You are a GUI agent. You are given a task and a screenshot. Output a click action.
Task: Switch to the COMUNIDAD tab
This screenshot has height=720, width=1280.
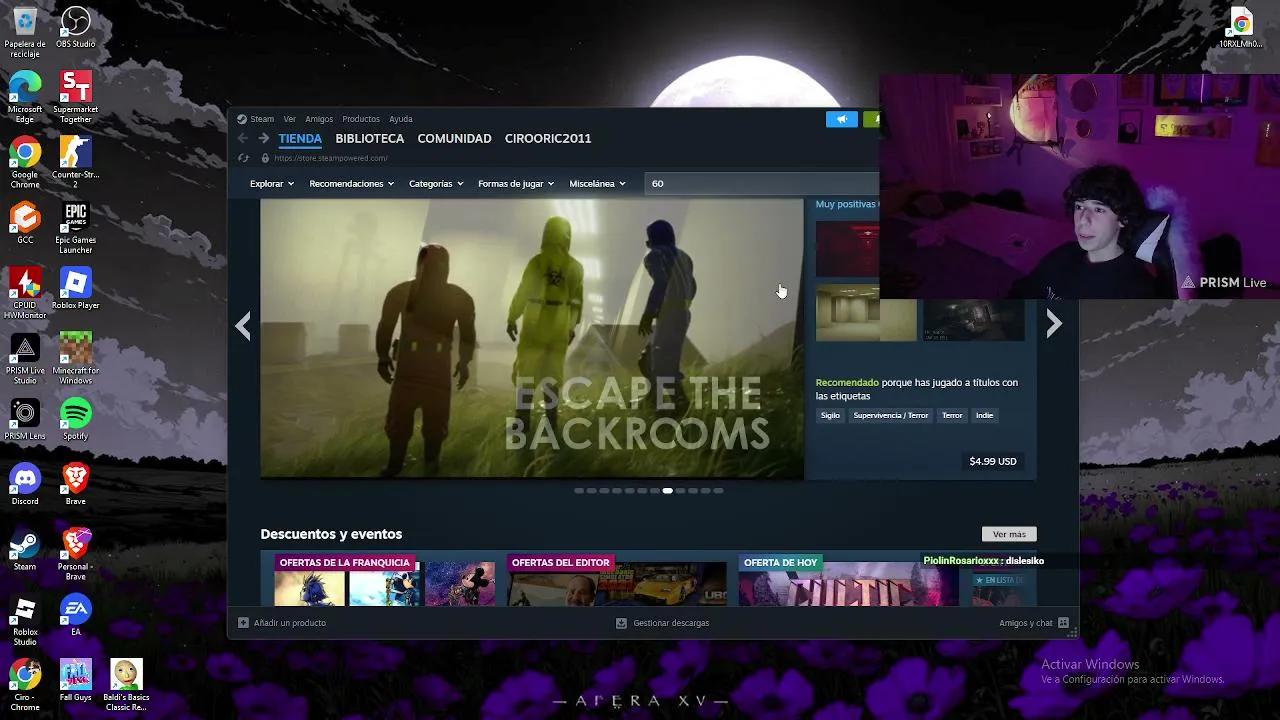point(454,139)
